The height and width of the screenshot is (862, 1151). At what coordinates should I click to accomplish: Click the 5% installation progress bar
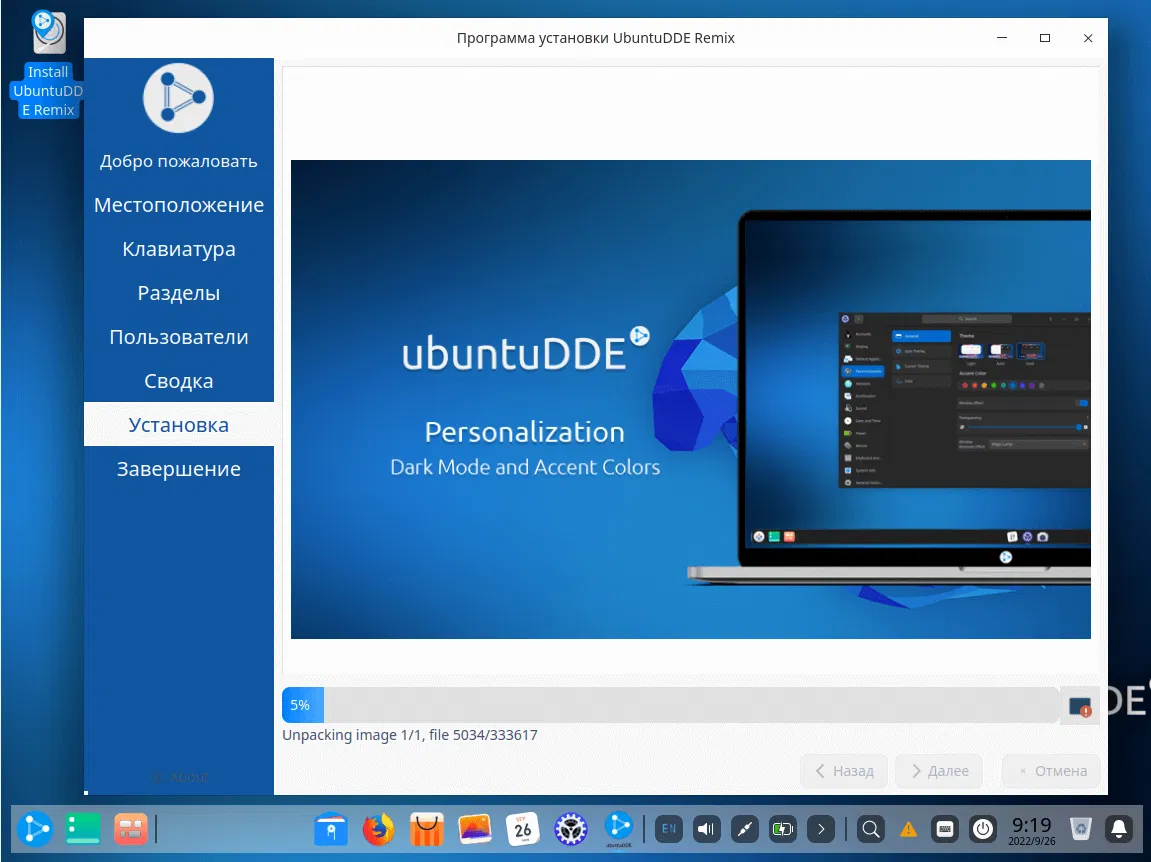point(670,705)
